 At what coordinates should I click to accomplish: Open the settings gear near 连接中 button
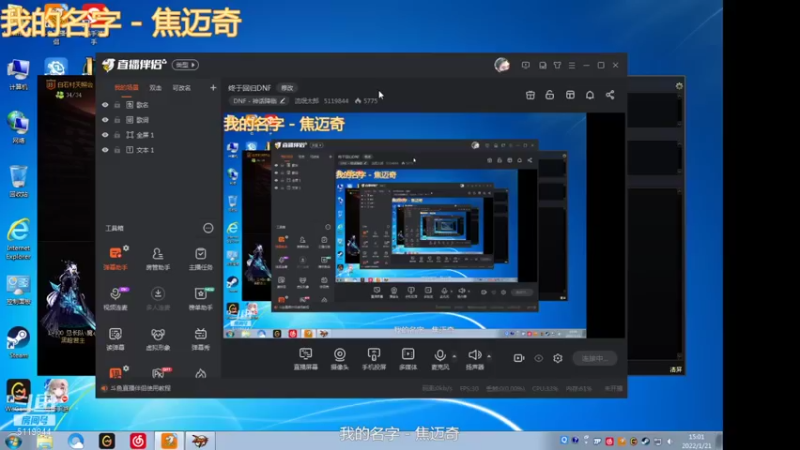pyautogui.click(x=558, y=358)
